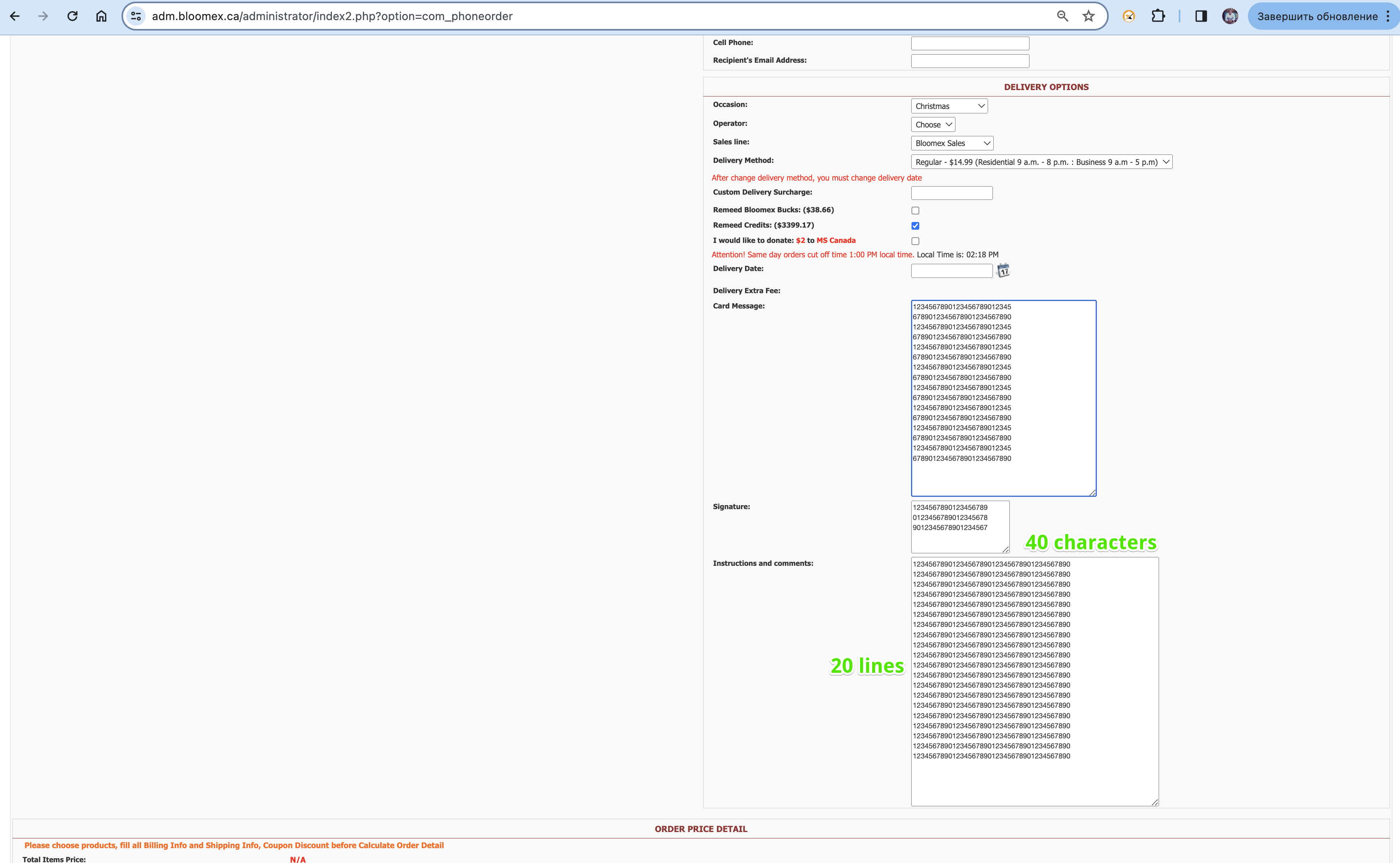Open the Sales line Bloomex Sales dropdown
1400x863 pixels.
point(952,143)
